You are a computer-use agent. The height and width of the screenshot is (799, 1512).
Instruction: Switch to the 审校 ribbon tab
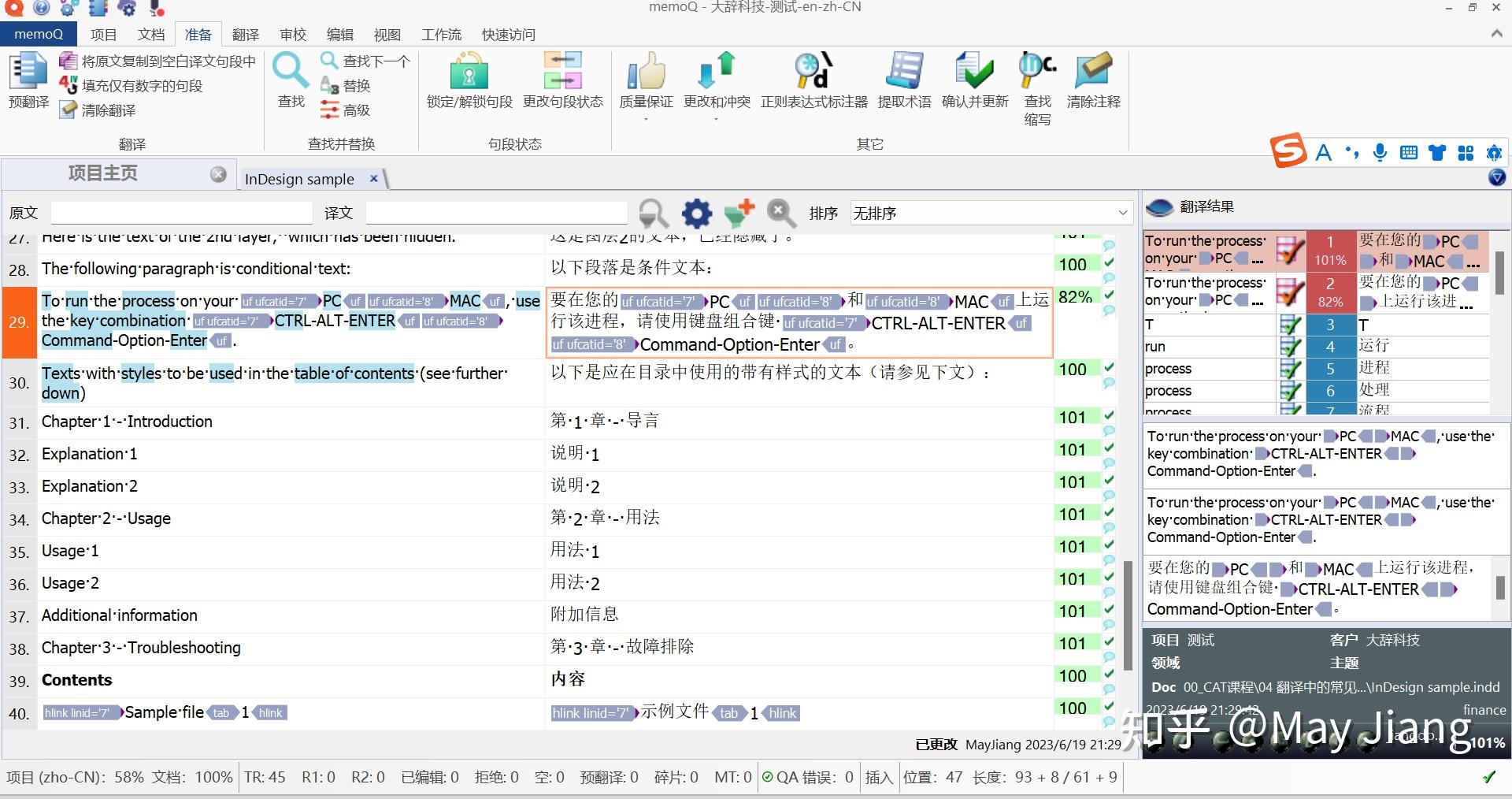[292, 34]
